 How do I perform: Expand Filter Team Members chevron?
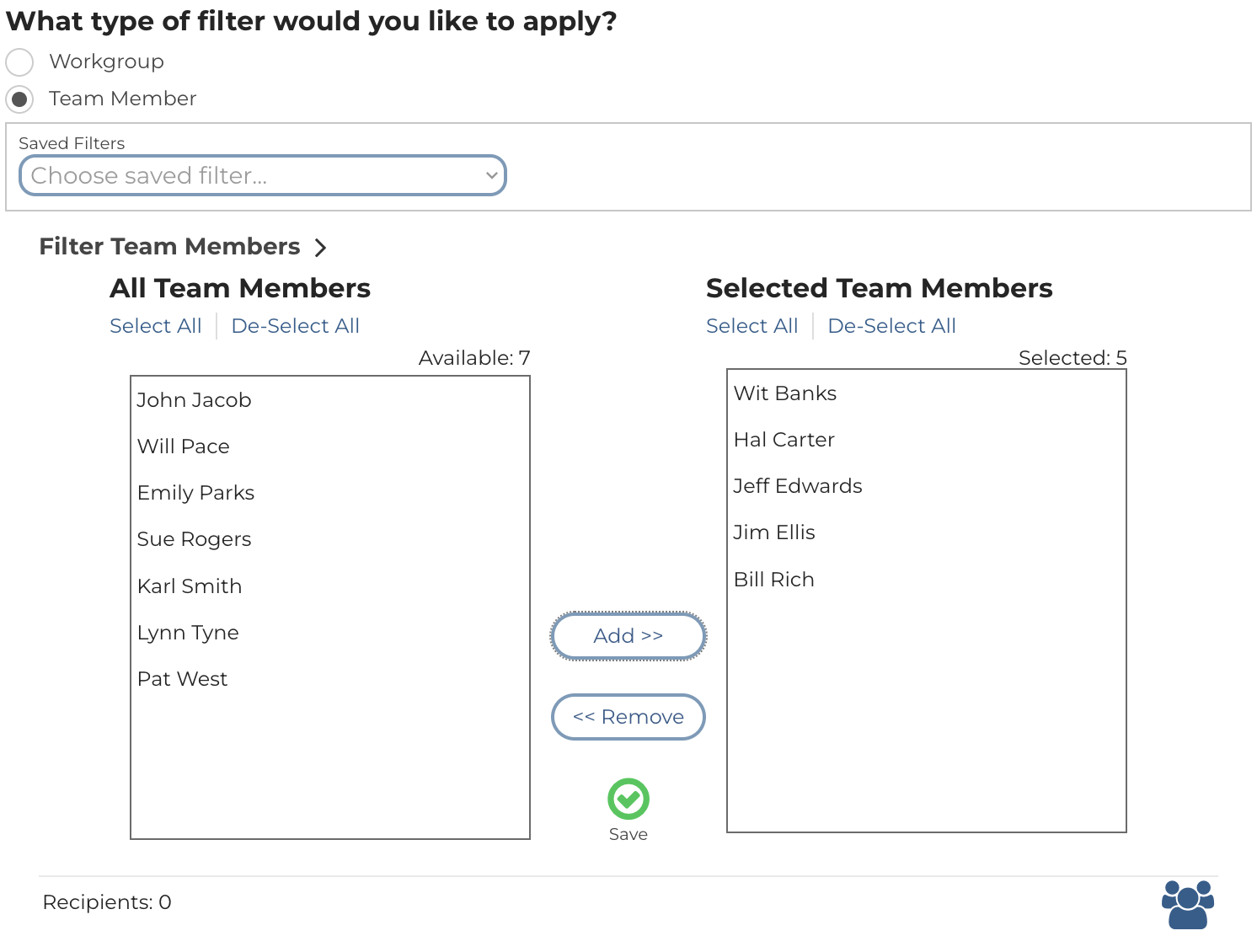(x=320, y=248)
